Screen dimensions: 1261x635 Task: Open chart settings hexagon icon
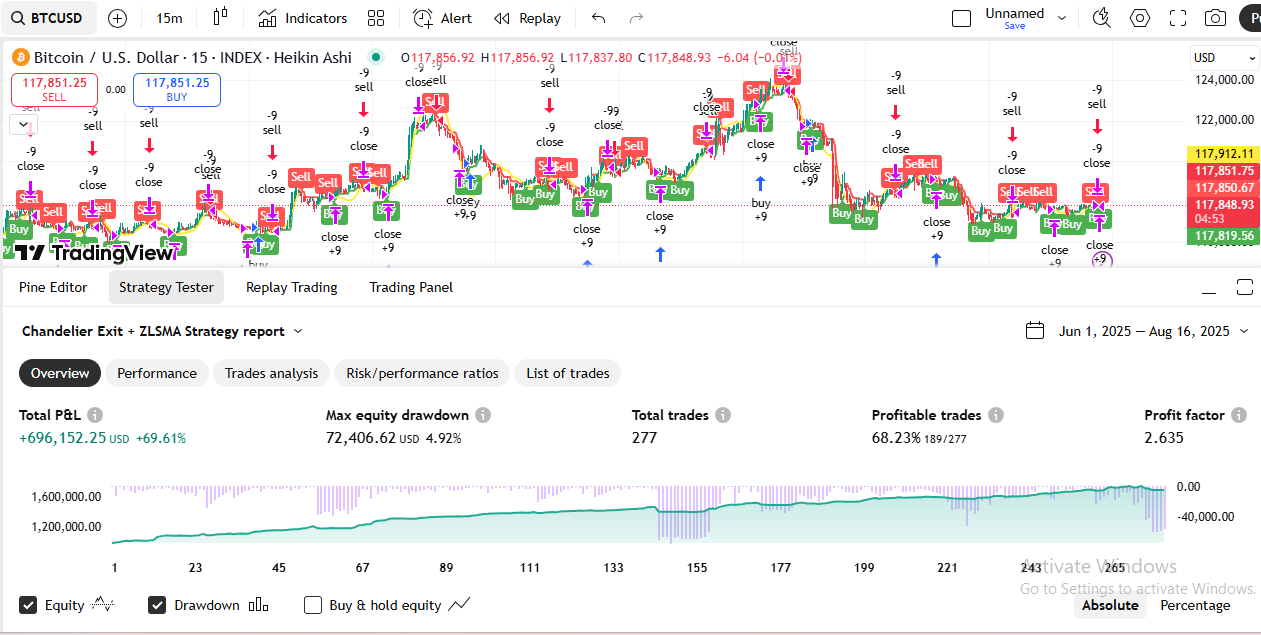(x=1140, y=18)
